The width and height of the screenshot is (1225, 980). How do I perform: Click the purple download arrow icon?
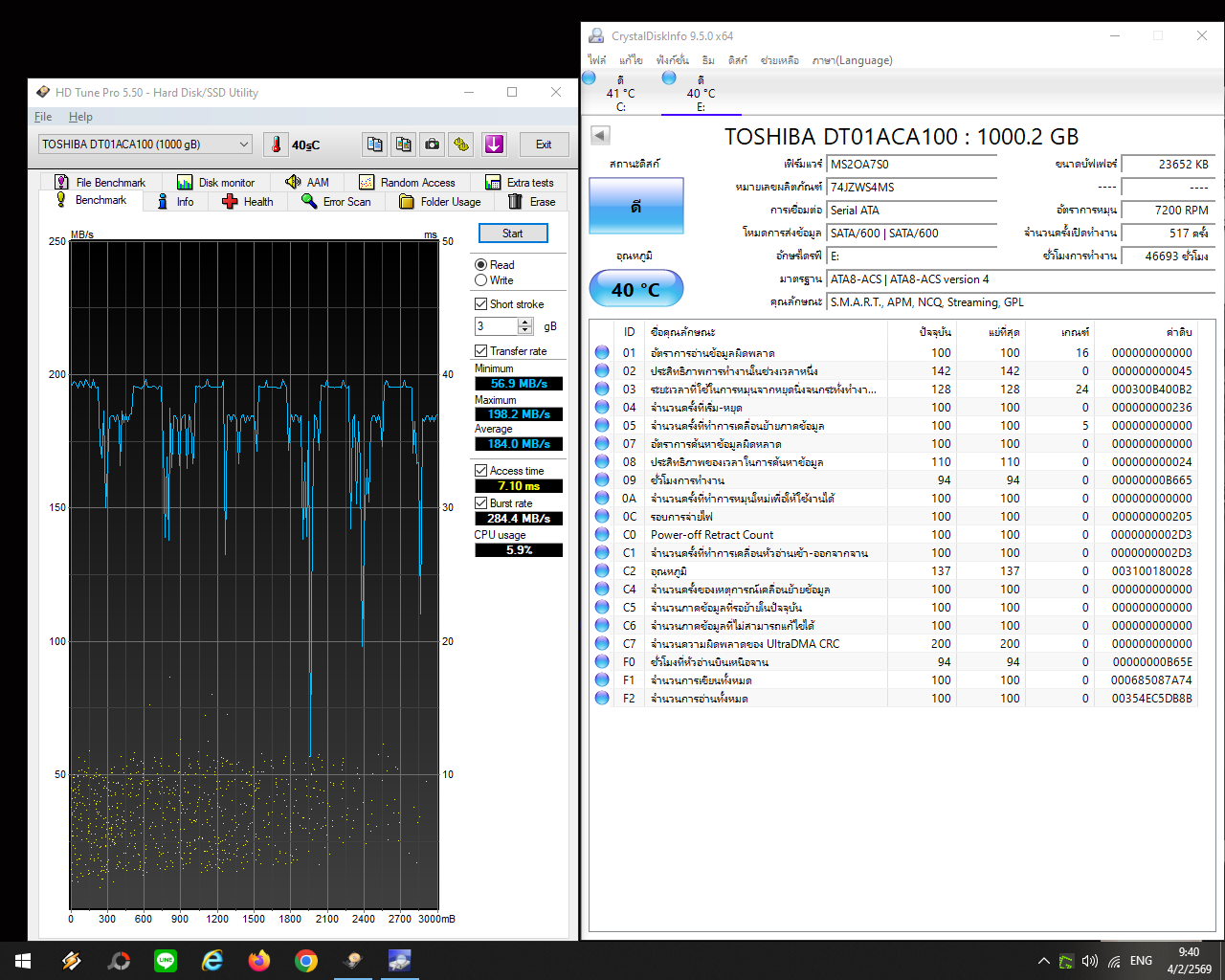coord(494,145)
